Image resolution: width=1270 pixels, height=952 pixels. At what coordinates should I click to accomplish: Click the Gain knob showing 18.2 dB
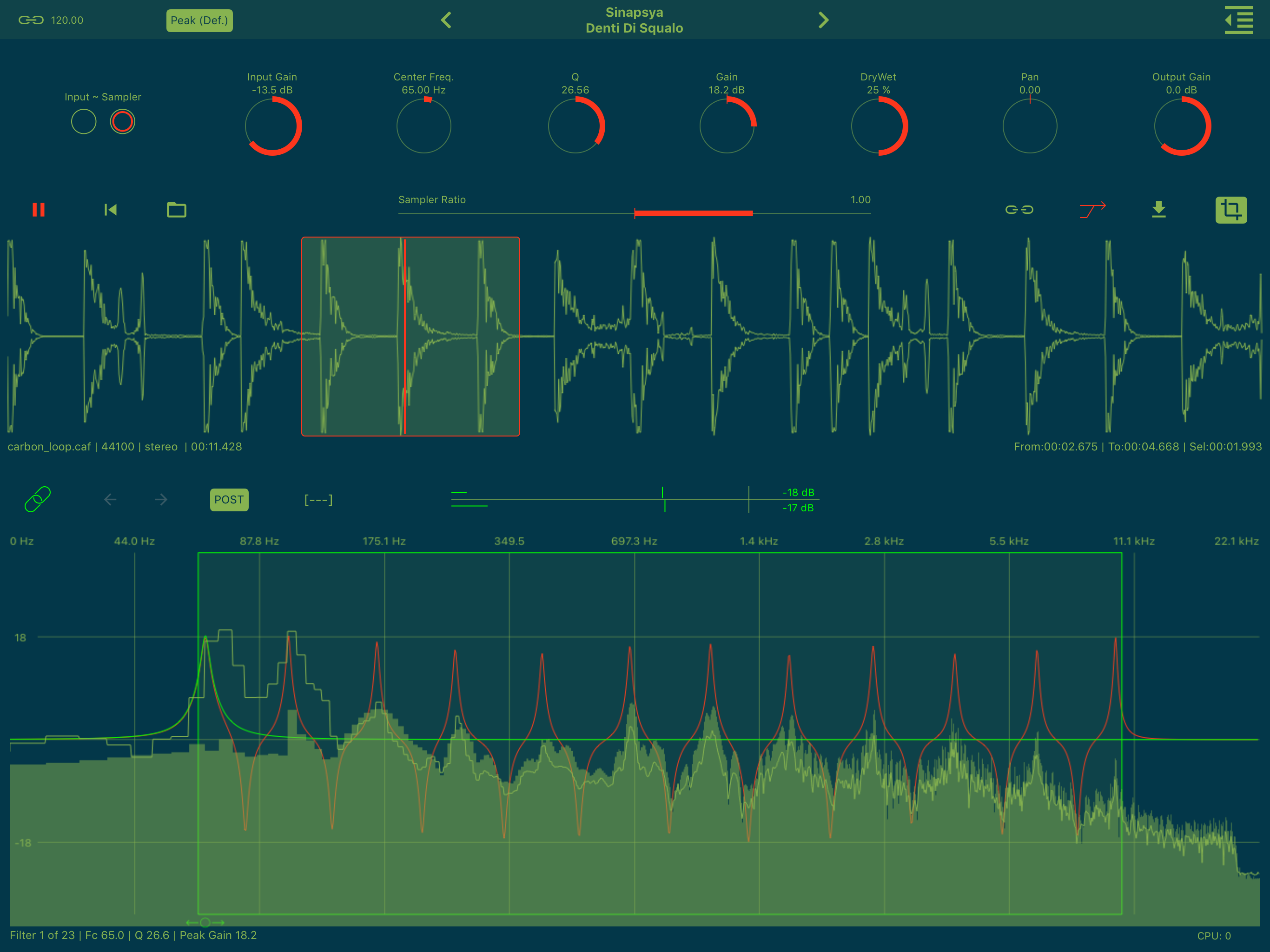pyautogui.click(x=727, y=126)
